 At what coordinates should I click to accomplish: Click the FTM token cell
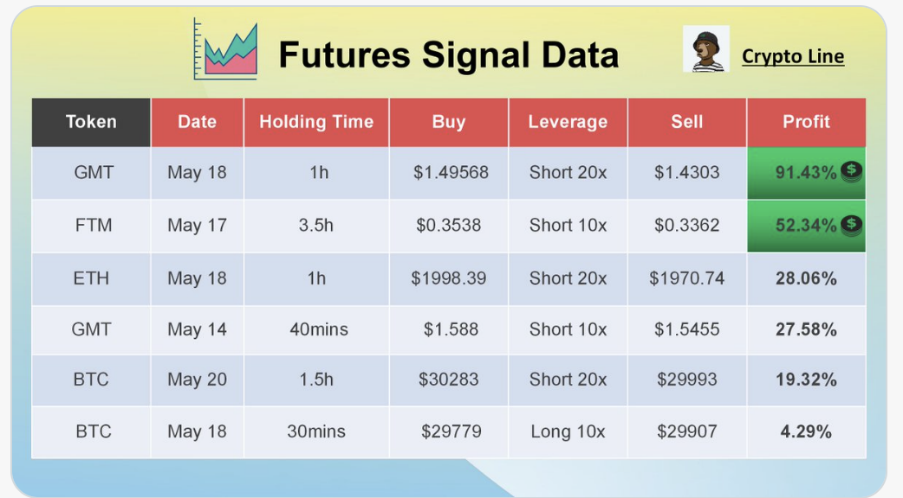(91, 225)
